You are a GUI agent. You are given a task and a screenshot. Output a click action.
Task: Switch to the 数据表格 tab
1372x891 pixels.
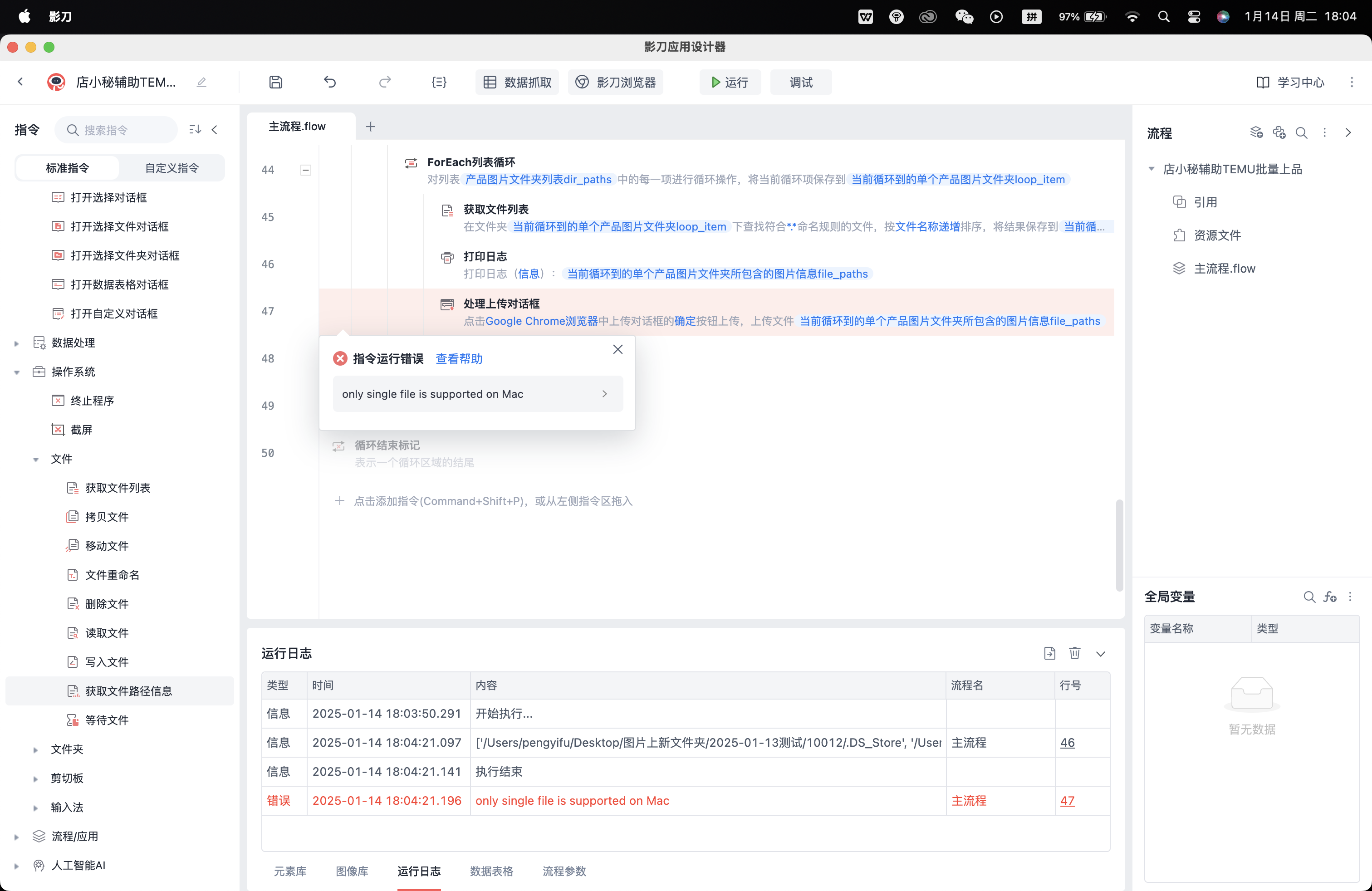pos(491,871)
